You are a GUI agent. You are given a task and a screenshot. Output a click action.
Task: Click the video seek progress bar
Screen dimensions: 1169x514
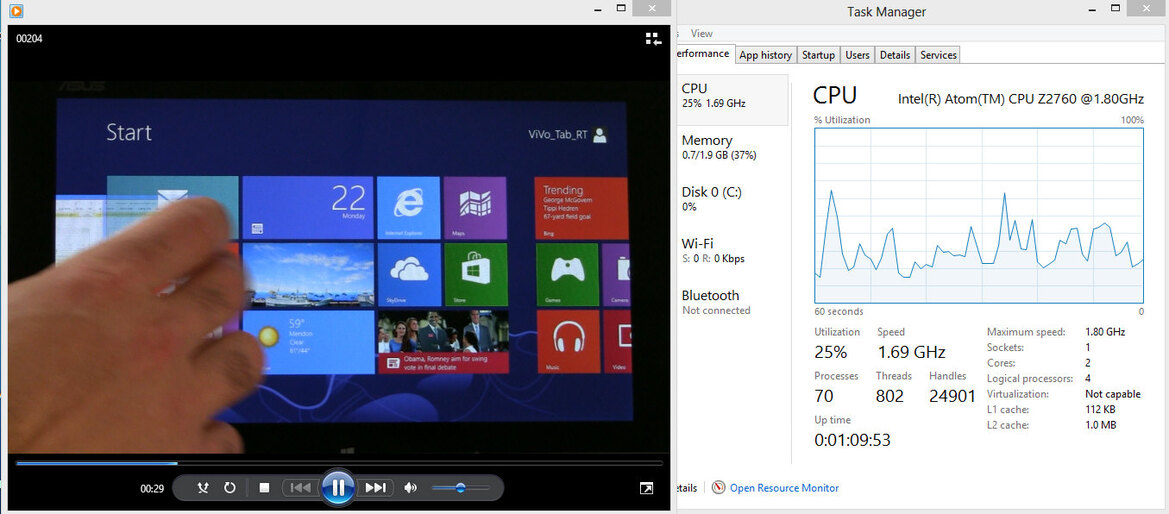pos(338,463)
